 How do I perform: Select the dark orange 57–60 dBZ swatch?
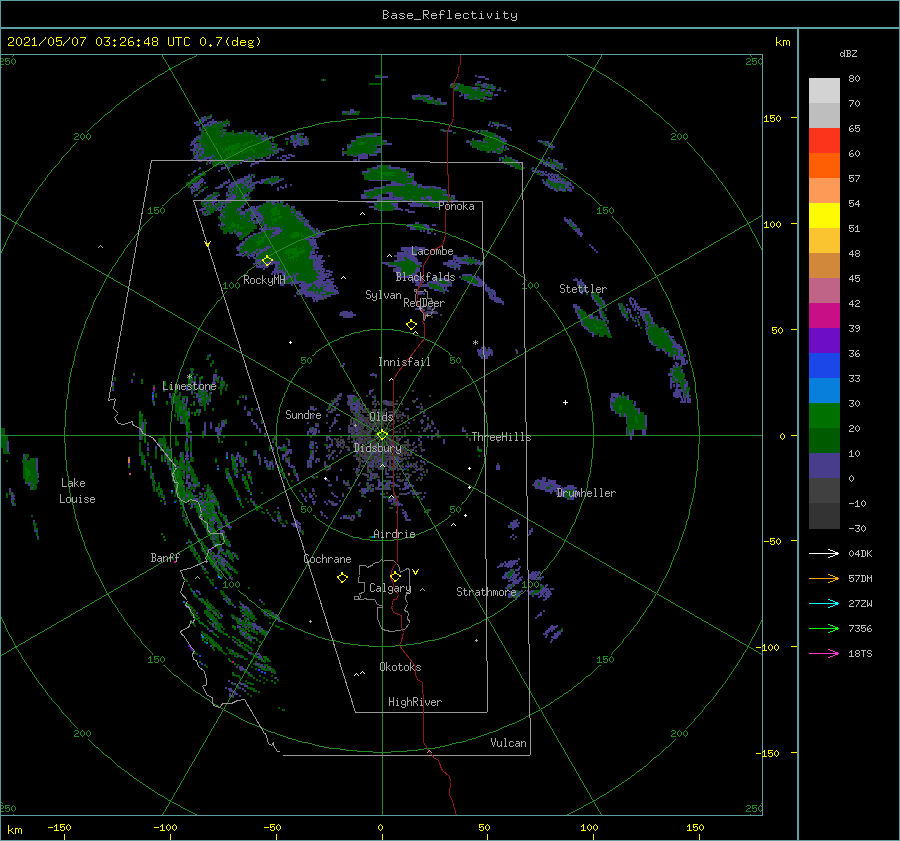[x=824, y=165]
